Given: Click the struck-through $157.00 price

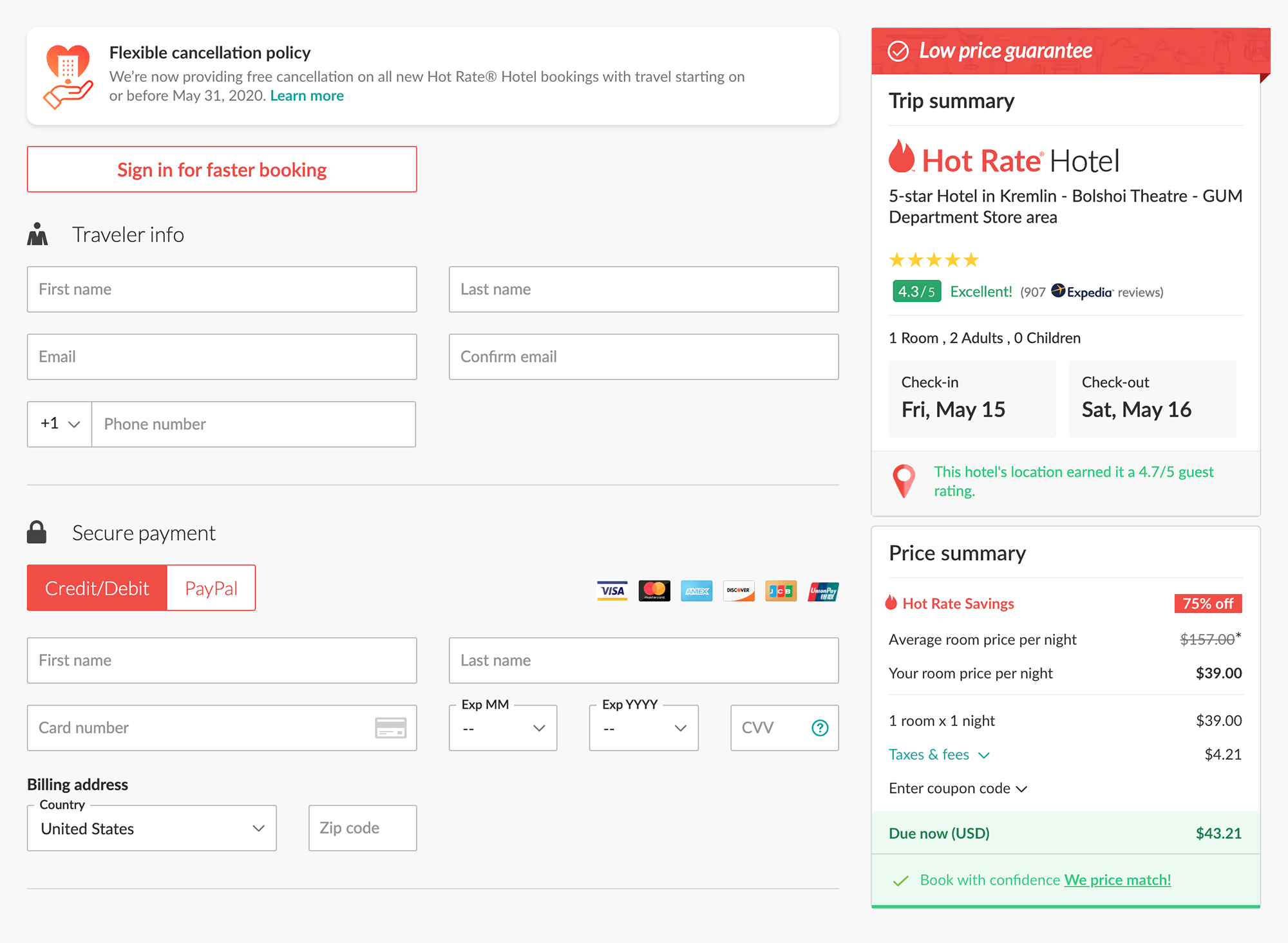Looking at the screenshot, I should tap(1207, 639).
